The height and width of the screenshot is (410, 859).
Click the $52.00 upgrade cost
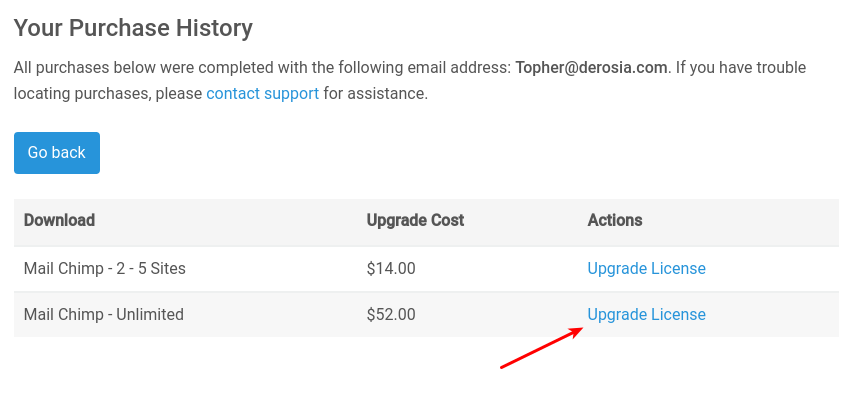tap(391, 315)
